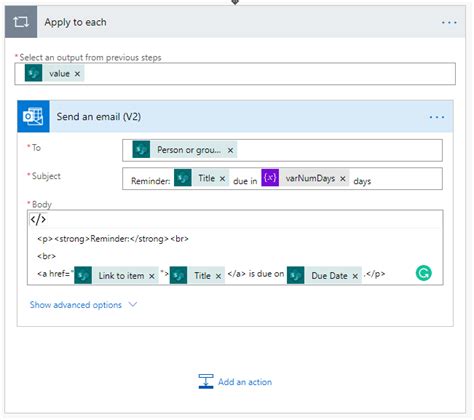Remove the Due Date token in Body
Image resolution: width=474 pixels, height=420 pixels.
[x=355, y=276]
